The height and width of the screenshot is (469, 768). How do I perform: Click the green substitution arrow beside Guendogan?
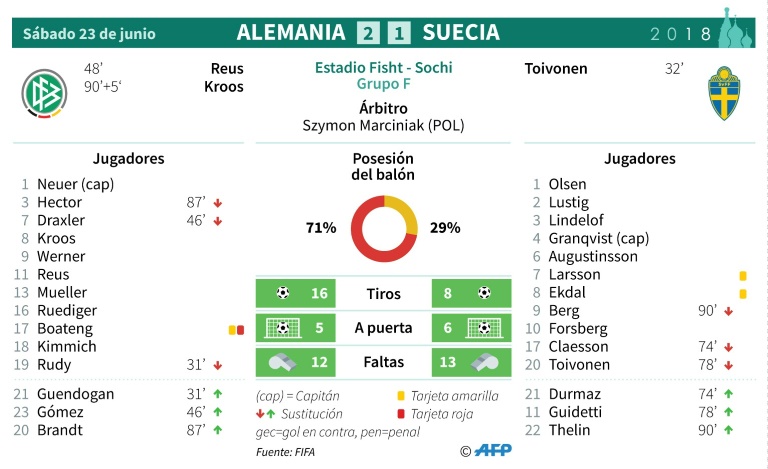click(218, 393)
